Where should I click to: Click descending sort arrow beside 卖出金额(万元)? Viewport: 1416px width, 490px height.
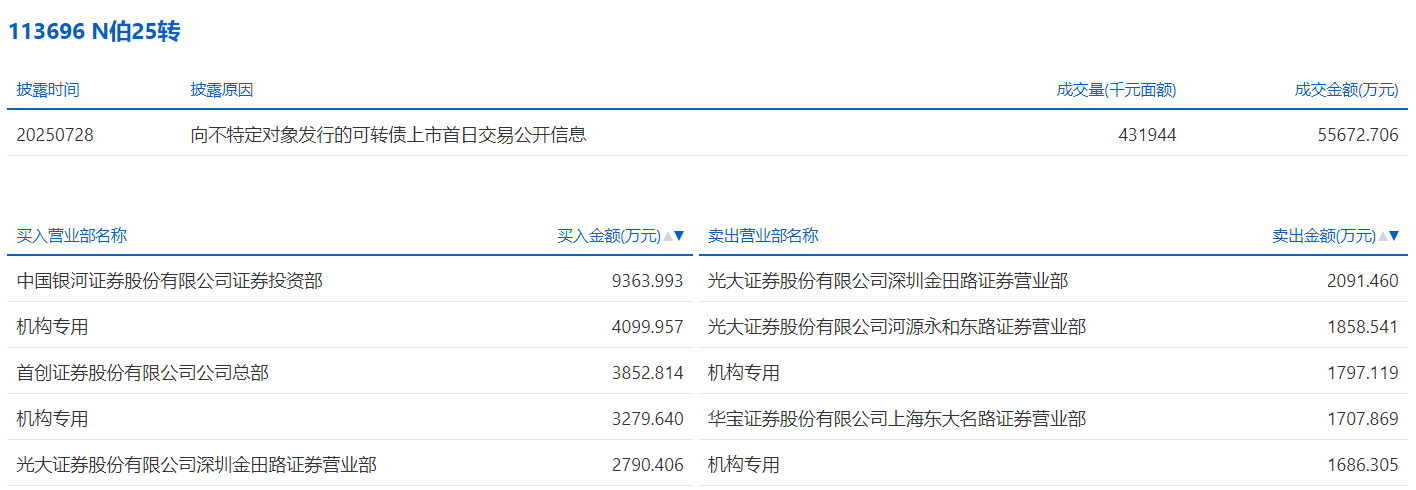coord(1394,236)
